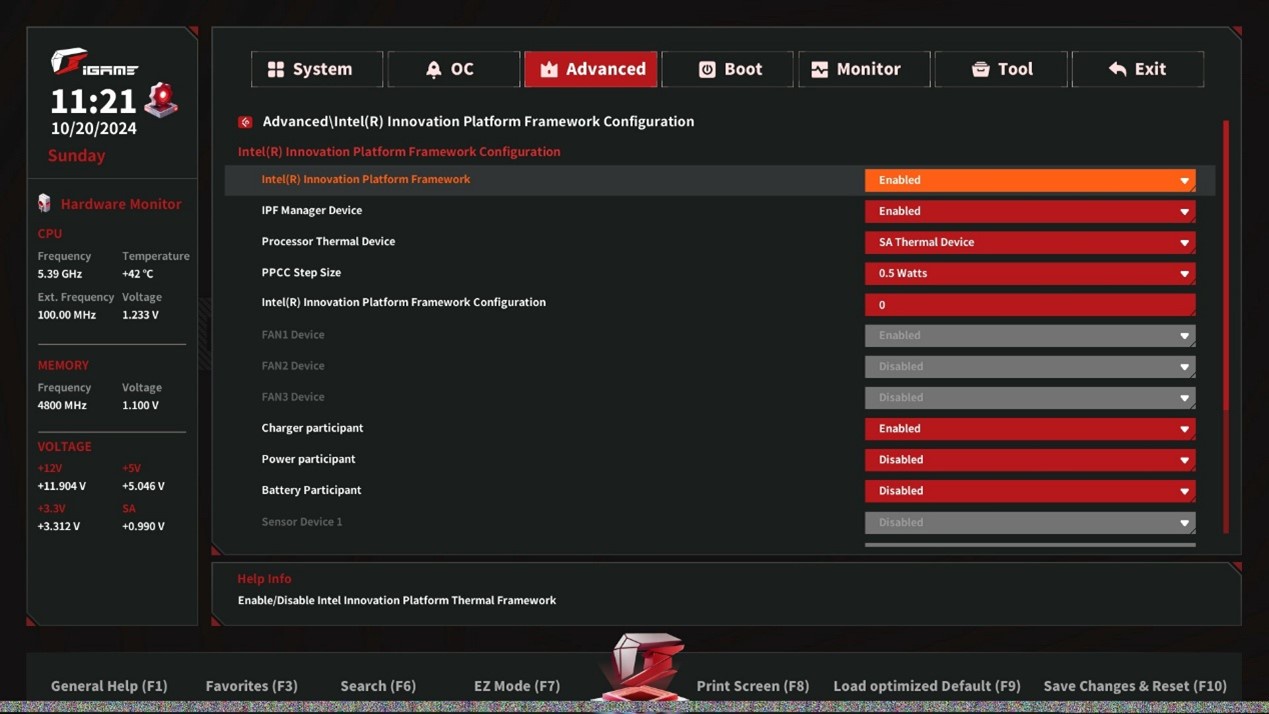Toggle the Battery Participant setting
This screenshot has width=1269, height=714.
[x=1029, y=491]
